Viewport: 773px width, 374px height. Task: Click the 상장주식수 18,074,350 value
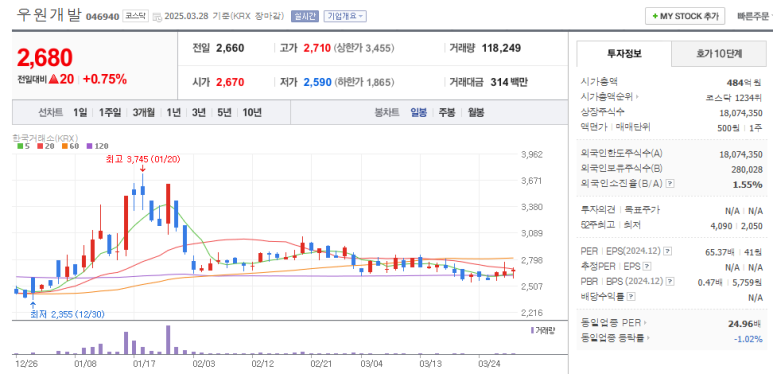click(x=741, y=112)
